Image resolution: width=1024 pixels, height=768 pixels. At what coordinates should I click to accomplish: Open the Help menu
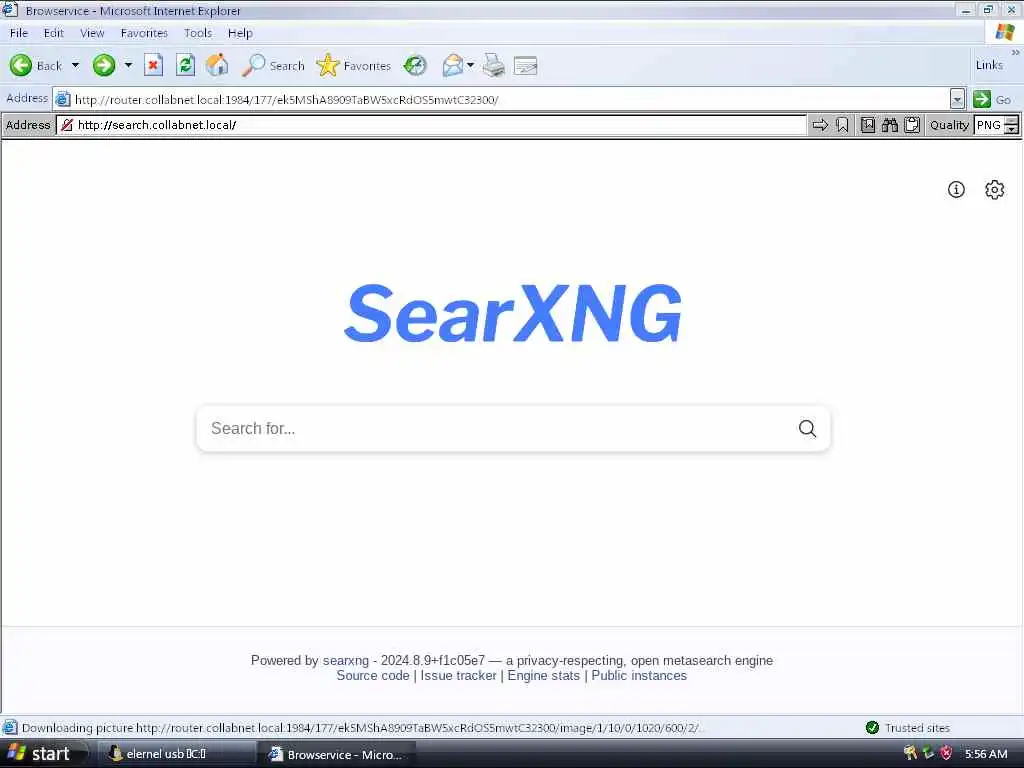coord(240,33)
